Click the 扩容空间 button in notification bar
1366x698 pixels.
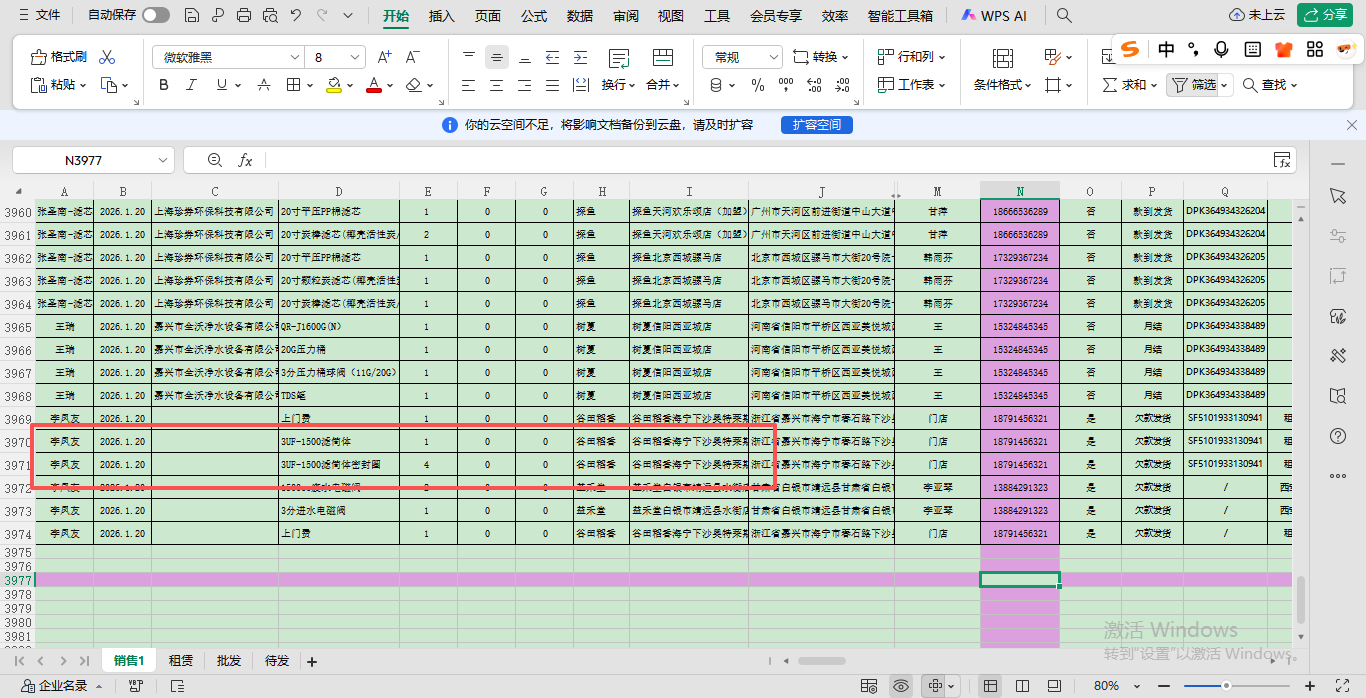[x=816, y=125]
